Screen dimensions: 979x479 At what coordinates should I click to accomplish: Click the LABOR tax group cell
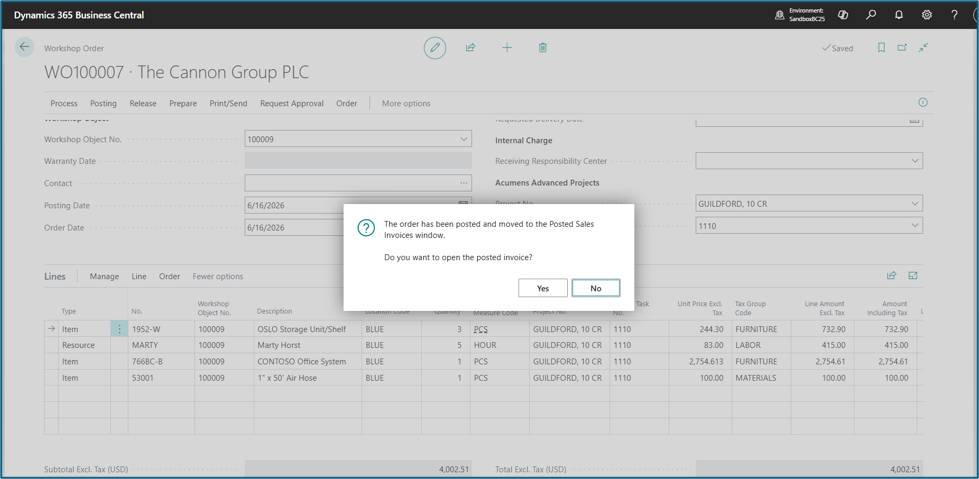(761, 345)
